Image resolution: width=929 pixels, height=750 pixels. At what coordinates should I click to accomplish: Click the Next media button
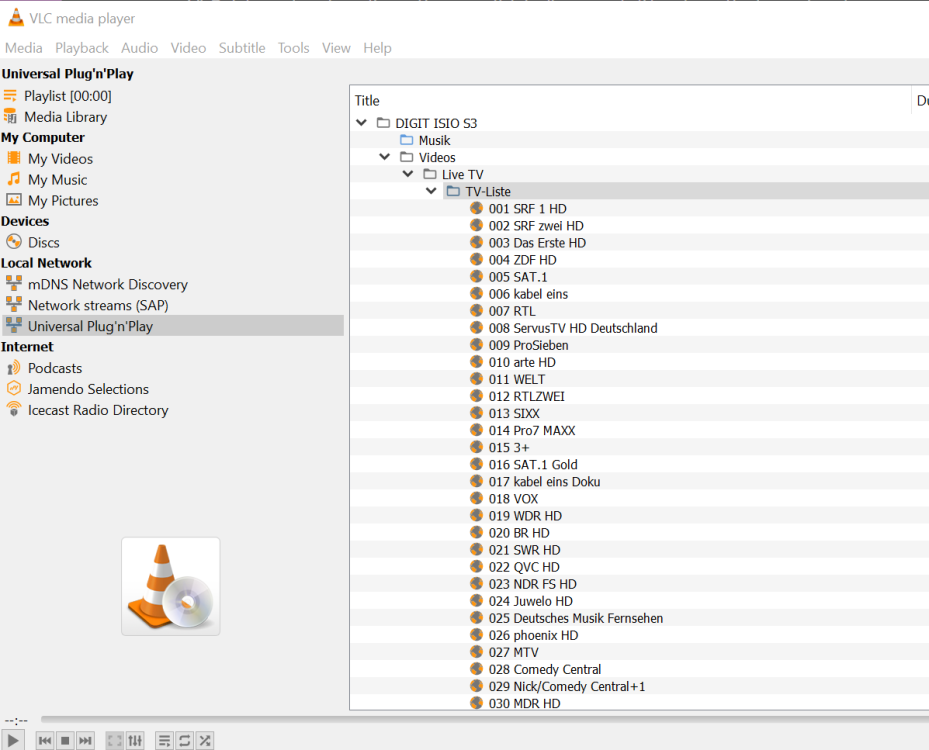(85, 741)
